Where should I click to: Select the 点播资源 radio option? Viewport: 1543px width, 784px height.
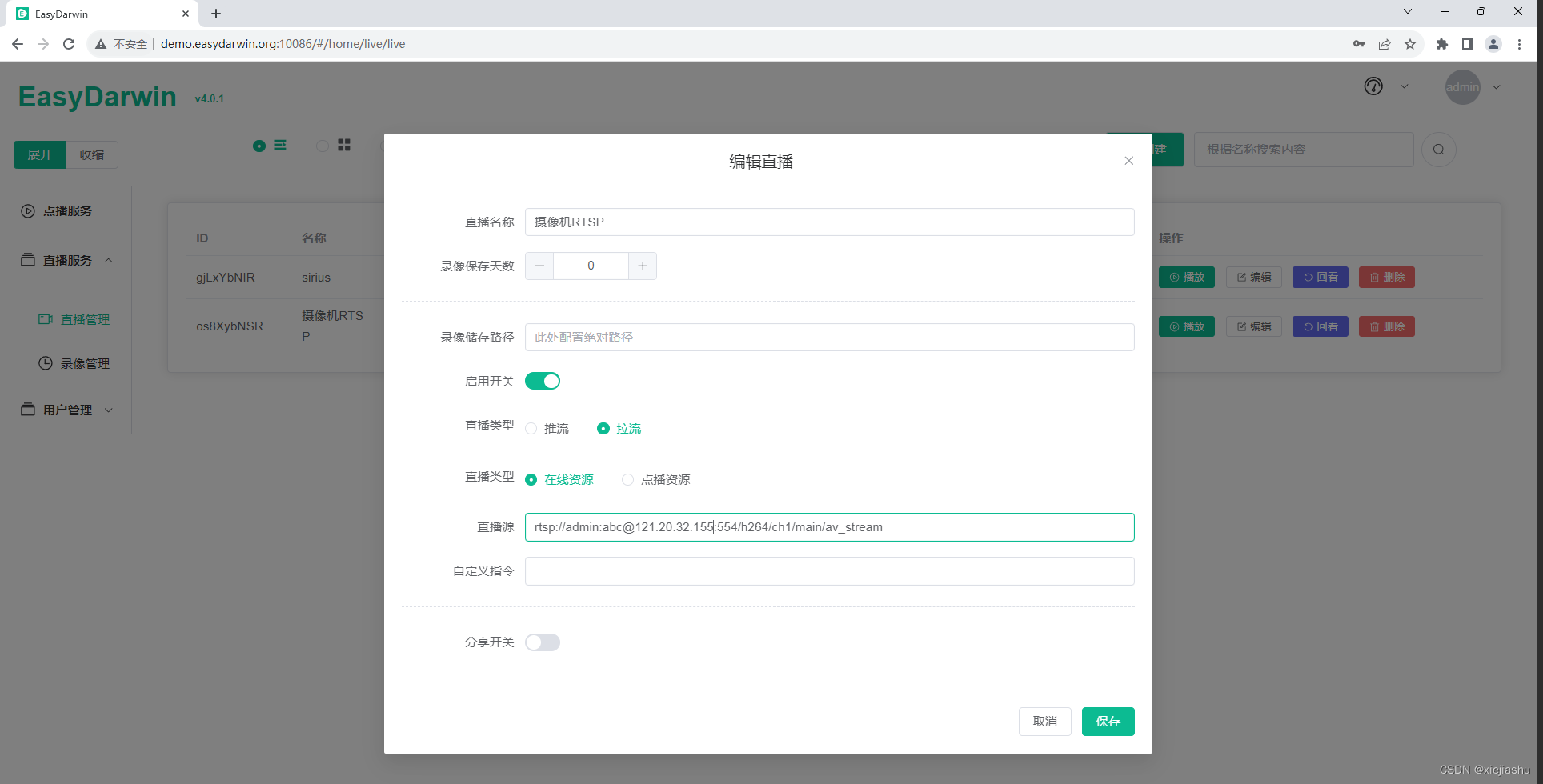pos(656,480)
